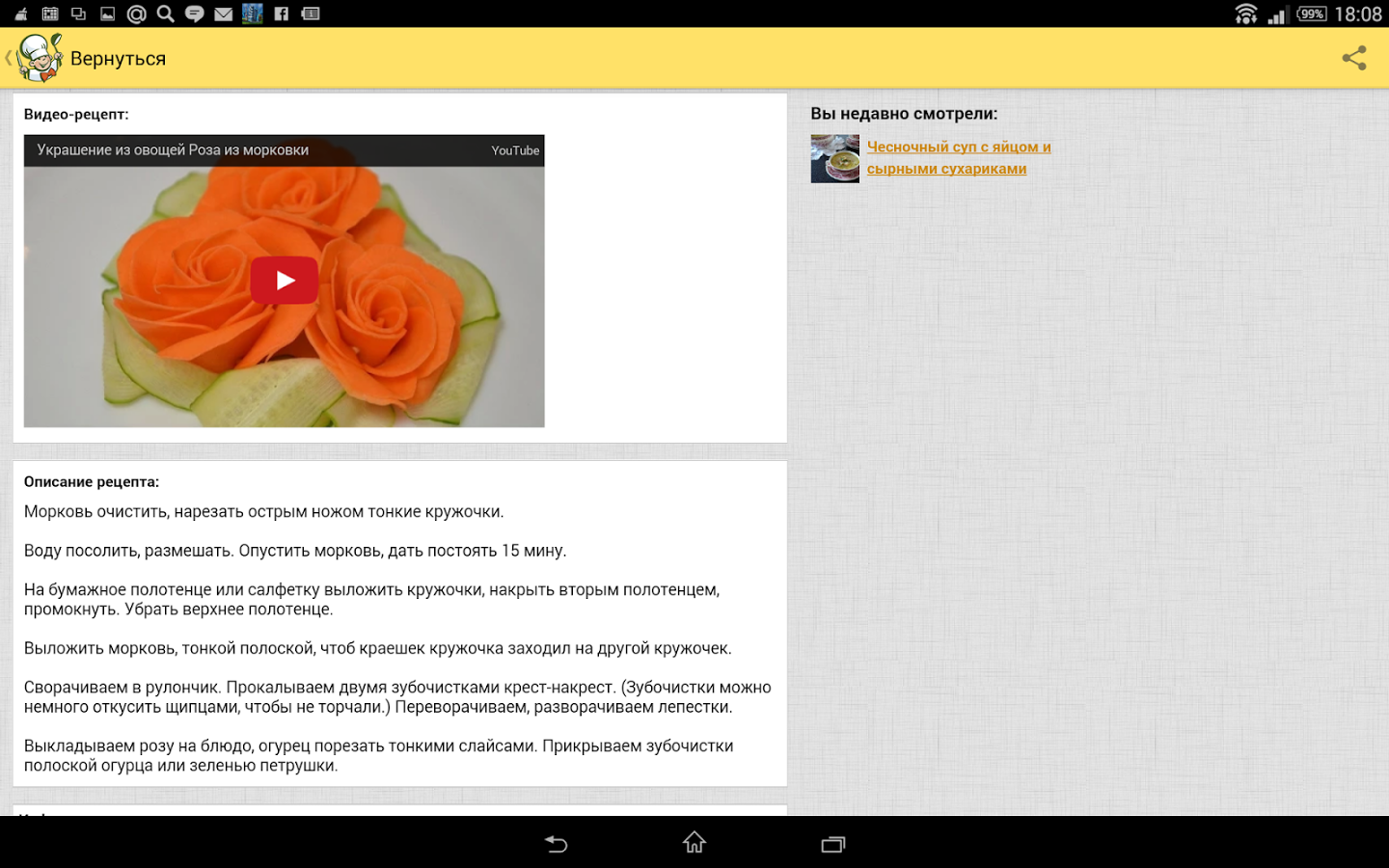Image resolution: width=1389 pixels, height=868 pixels.
Task: Tap Wi-Fi status icon
Action: [x=1246, y=14]
